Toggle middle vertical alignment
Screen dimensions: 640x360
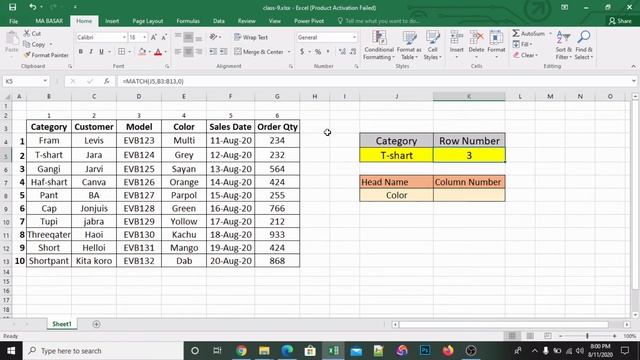(188, 37)
